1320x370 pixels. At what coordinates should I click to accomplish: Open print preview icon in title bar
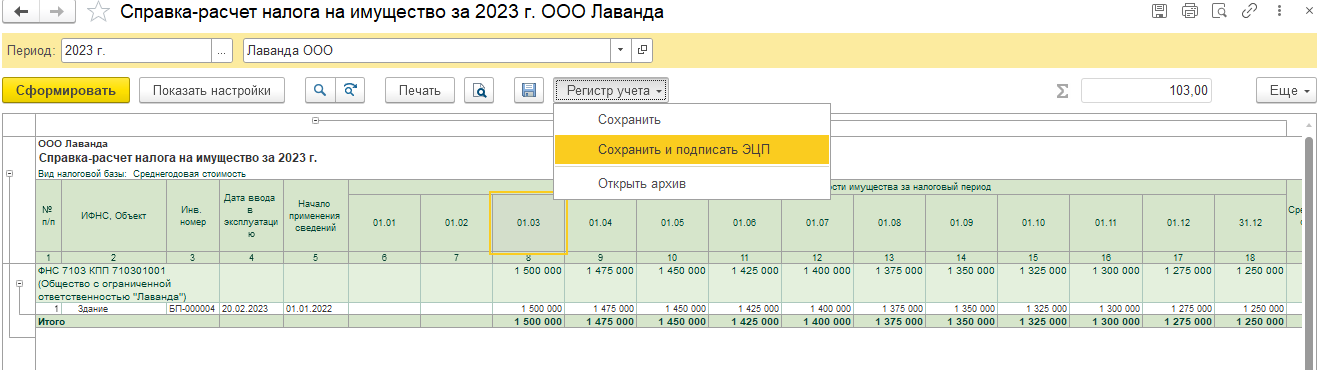(x=1218, y=12)
